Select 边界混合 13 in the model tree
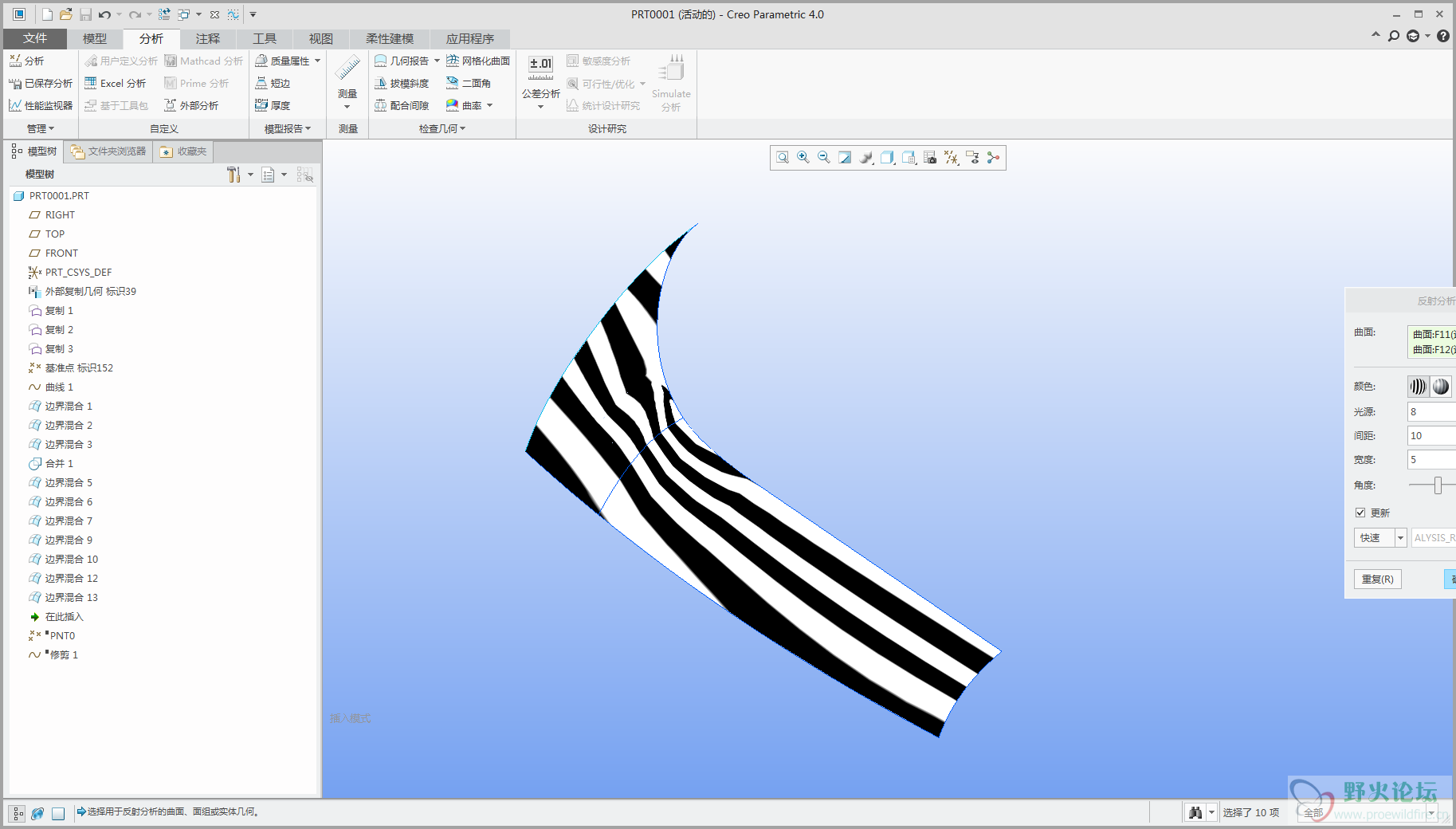 pos(64,598)
